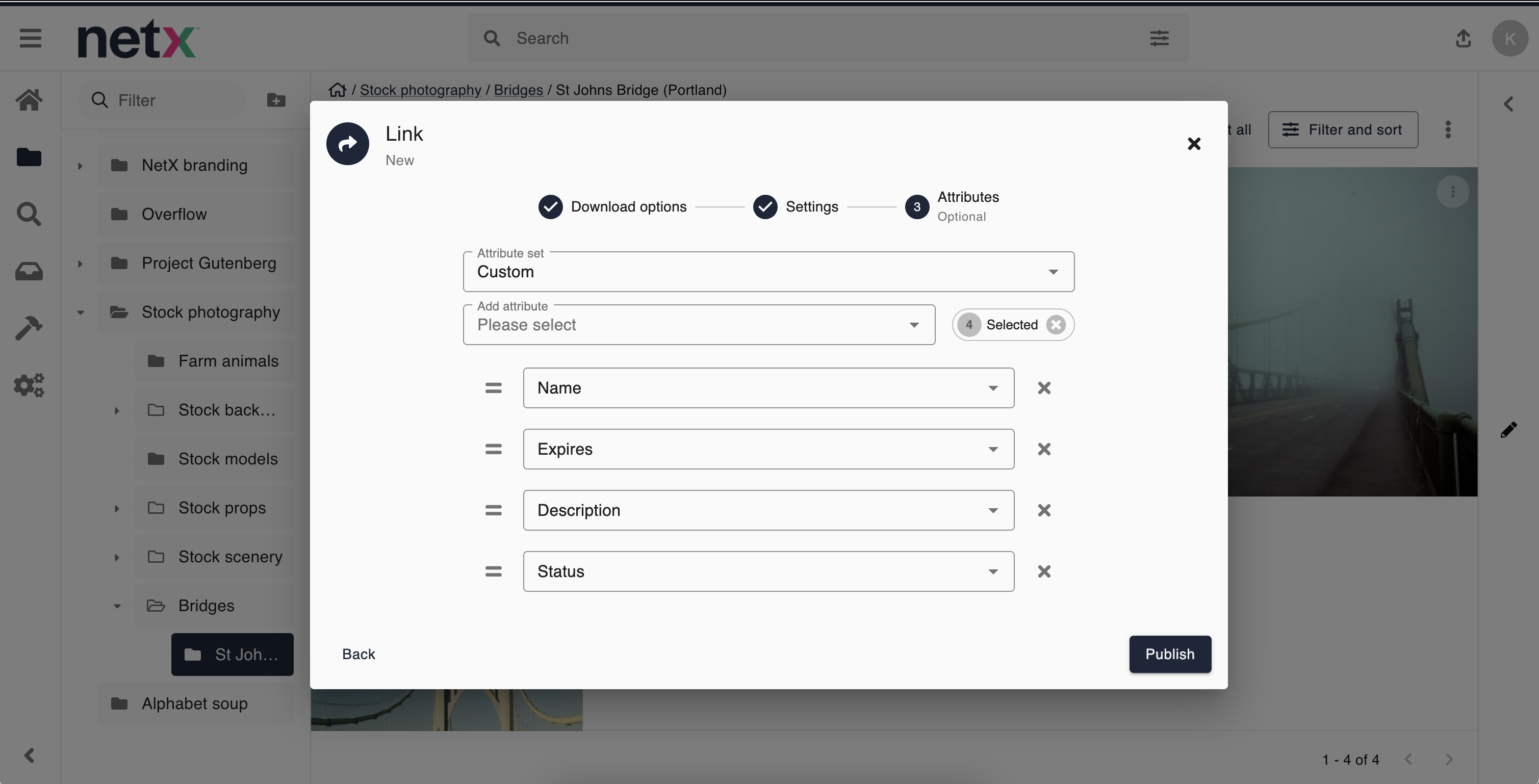Click the Publish button
The width and height of the screenshot is (1539, 784).
tap(1169, 655)
